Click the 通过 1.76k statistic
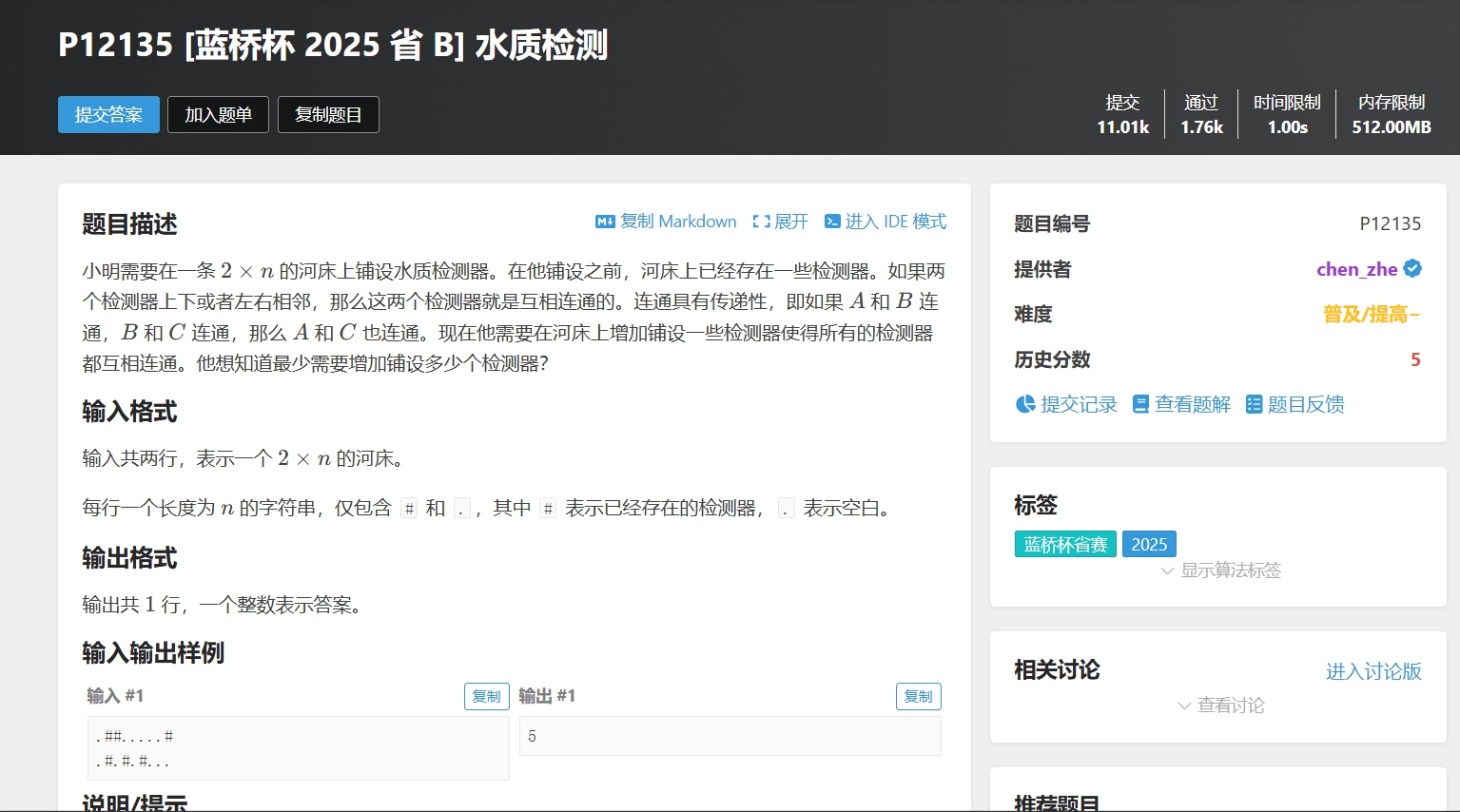This screenshot has height=812, width=1460. (1201, 114)
